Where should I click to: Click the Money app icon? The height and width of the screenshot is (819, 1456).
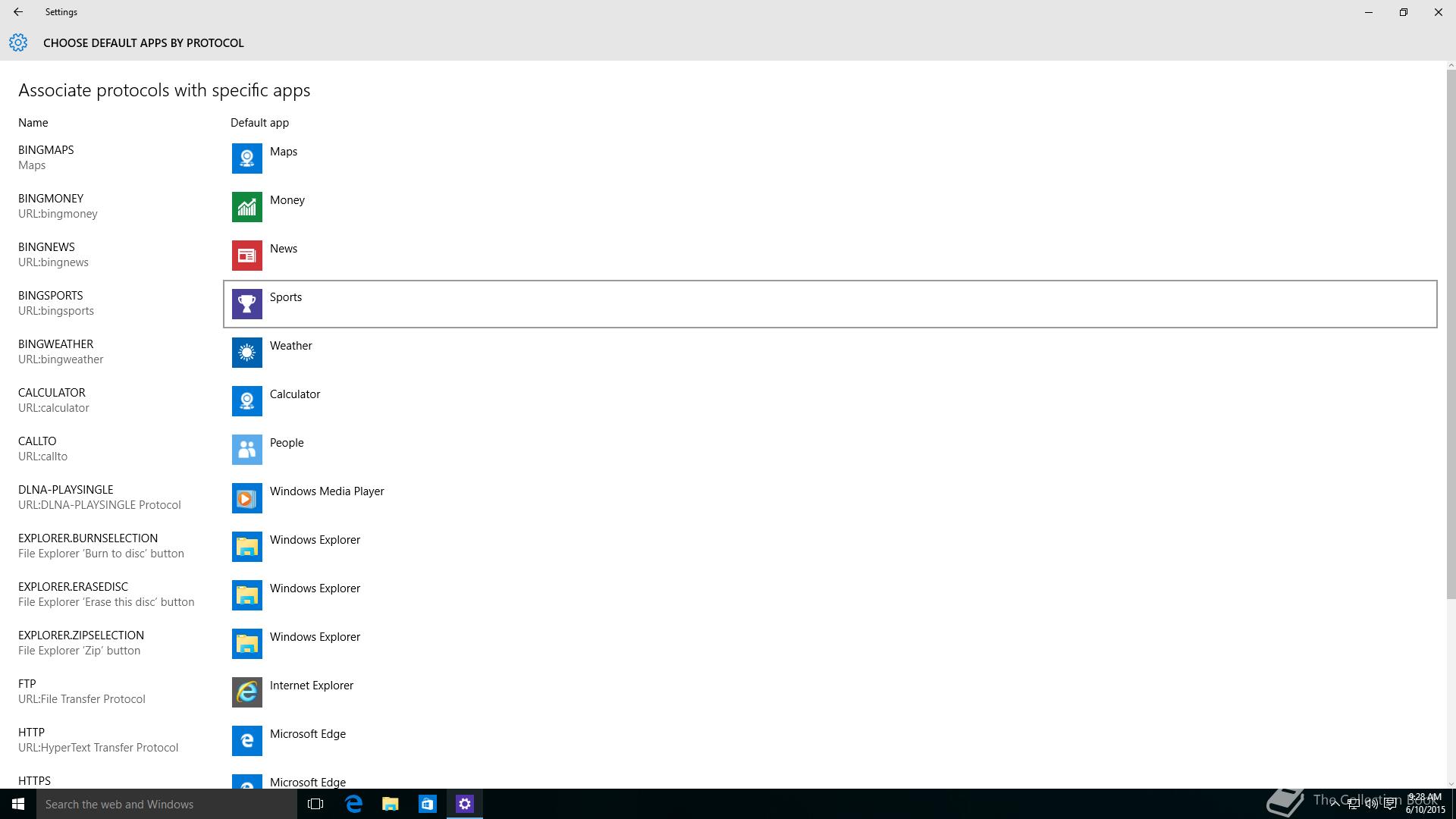(246, 207)
